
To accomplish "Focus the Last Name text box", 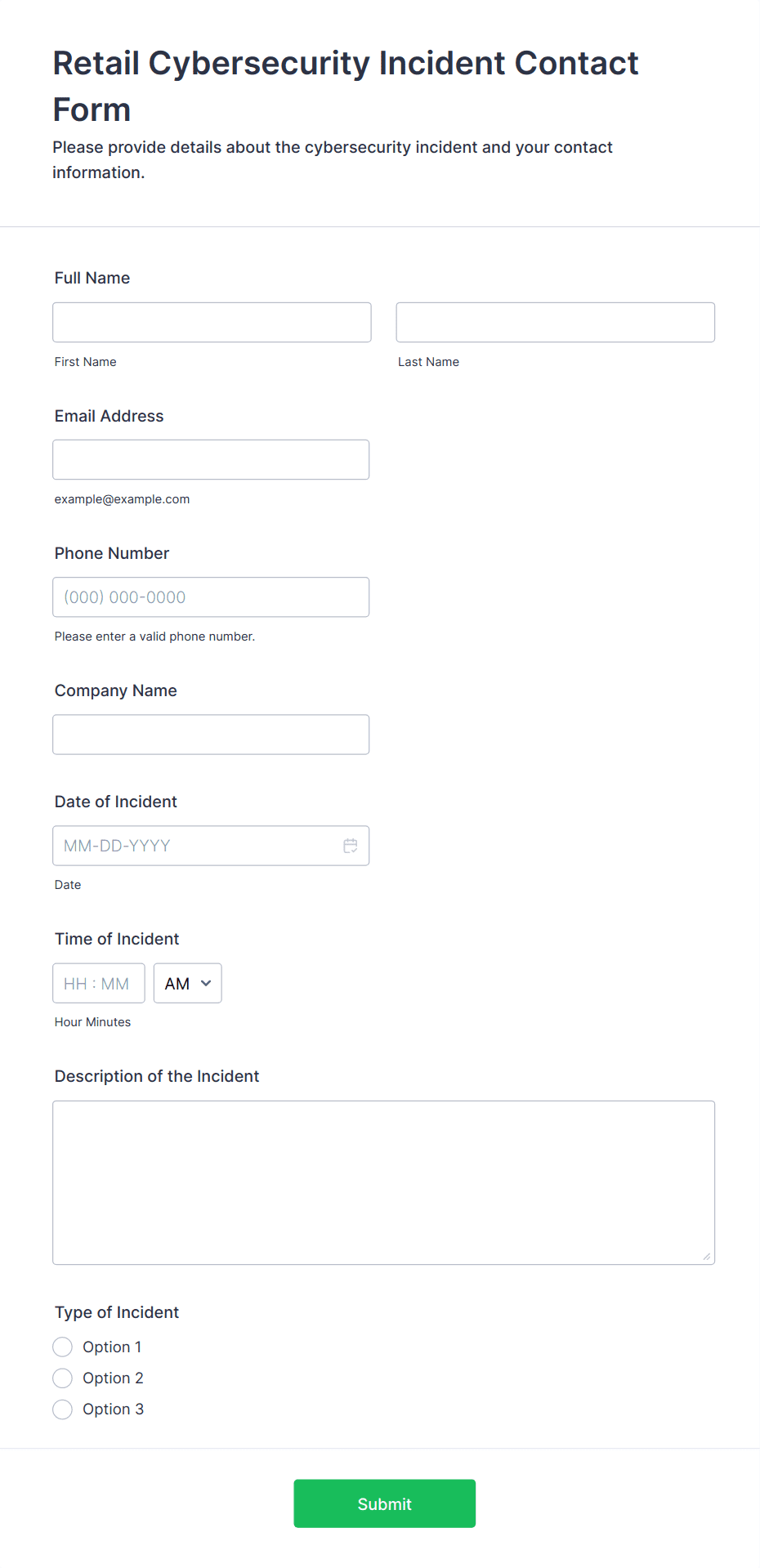I will [555, 323].
